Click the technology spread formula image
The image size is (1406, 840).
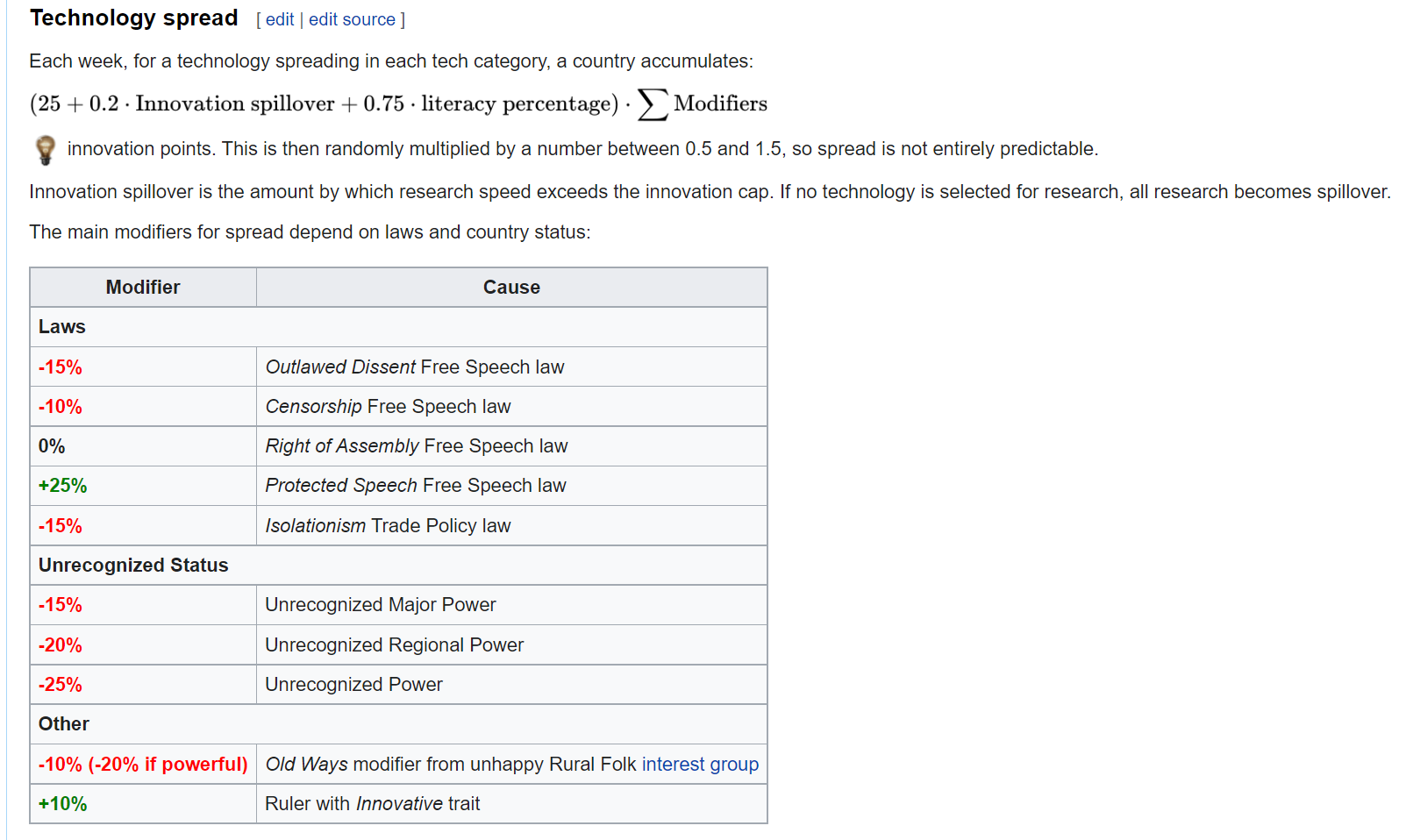click(398, 104)
